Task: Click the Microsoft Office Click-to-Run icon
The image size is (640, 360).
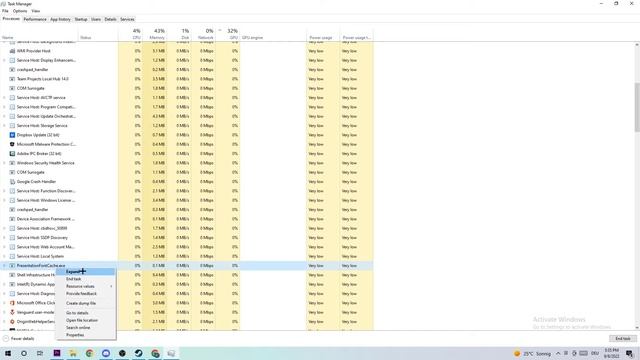Action: (12, 303)
